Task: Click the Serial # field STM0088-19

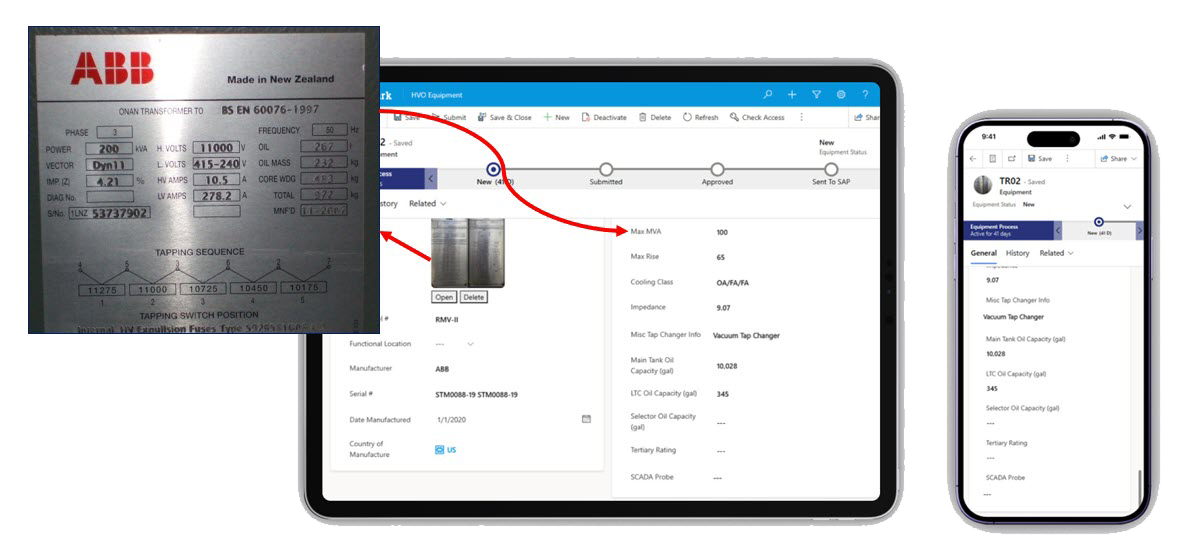Action: click(477, 395)
